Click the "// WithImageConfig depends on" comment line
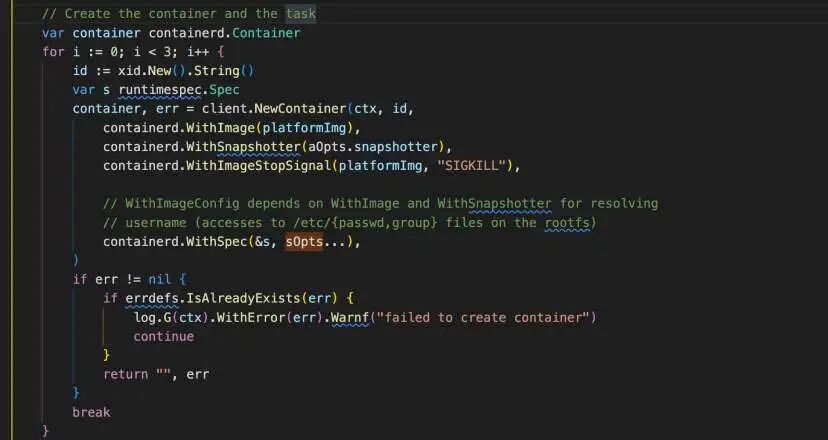This screenshot has height=440, width=828. tap(381, 204)
